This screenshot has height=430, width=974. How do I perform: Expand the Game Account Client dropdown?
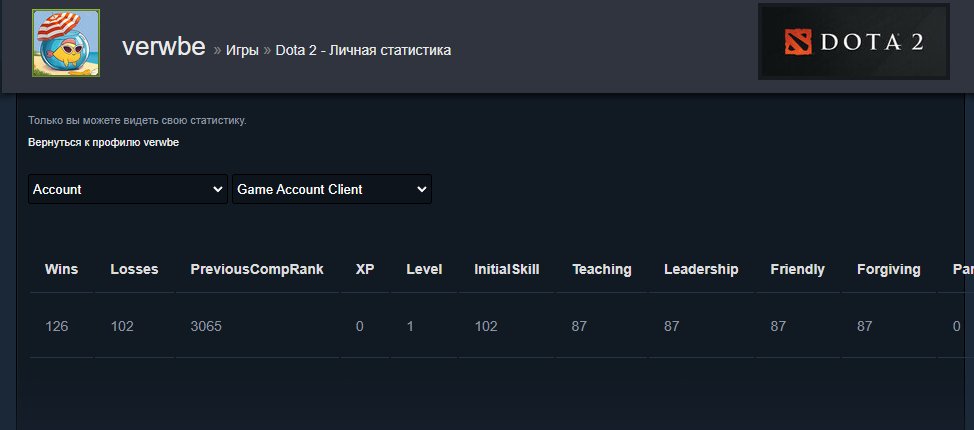point(332,189)
